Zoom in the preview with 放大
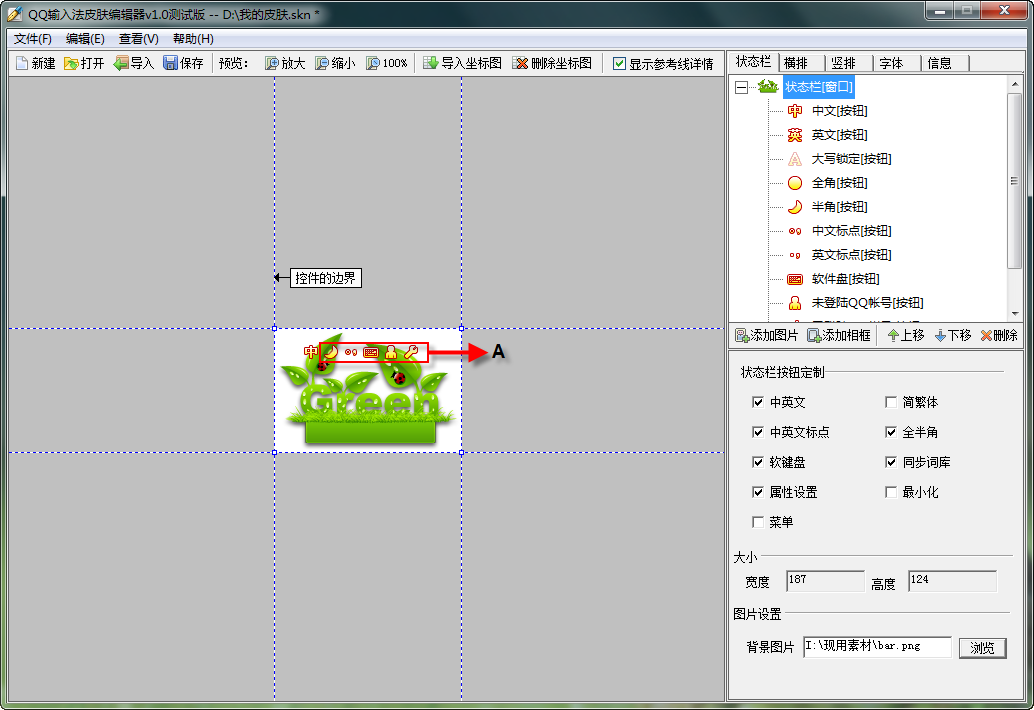This screenshot has width=1034, height=710. [285, 63]
